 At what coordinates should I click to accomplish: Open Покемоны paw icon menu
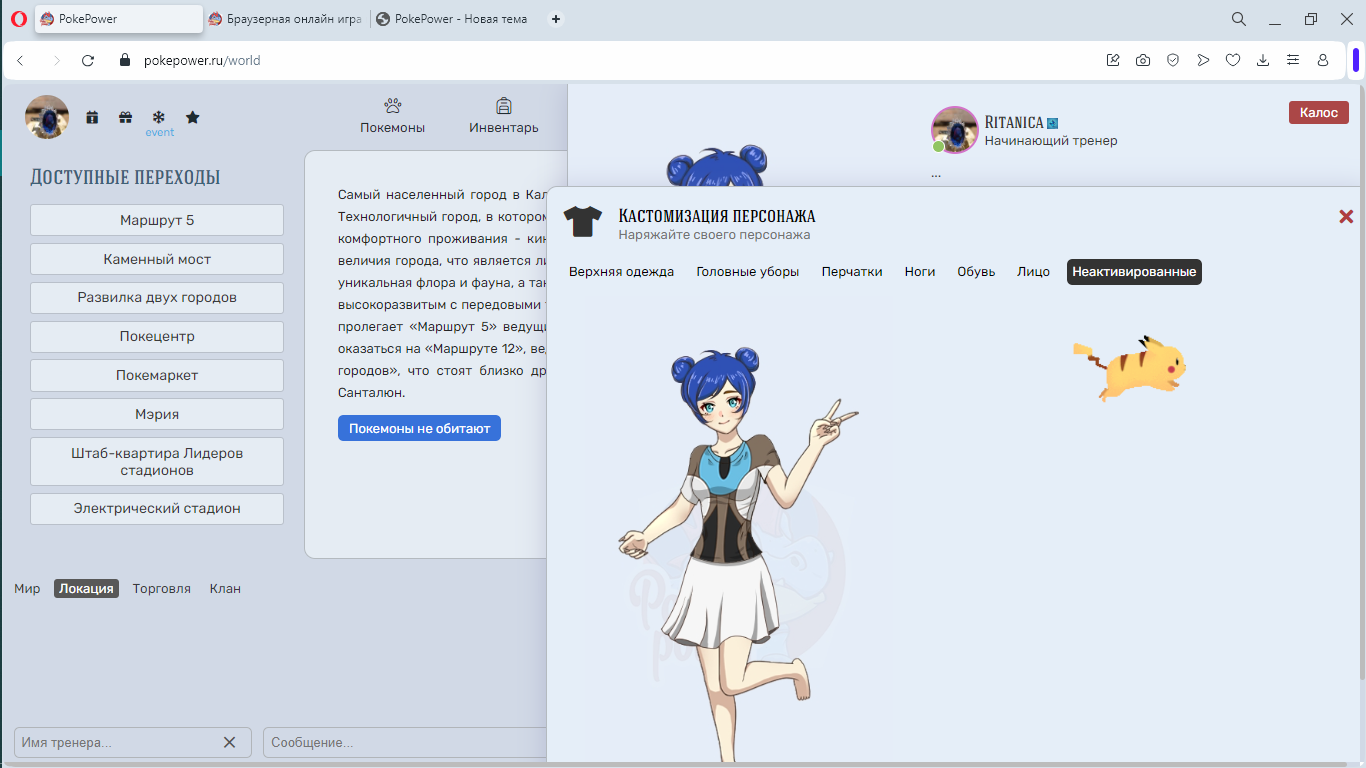392,106
